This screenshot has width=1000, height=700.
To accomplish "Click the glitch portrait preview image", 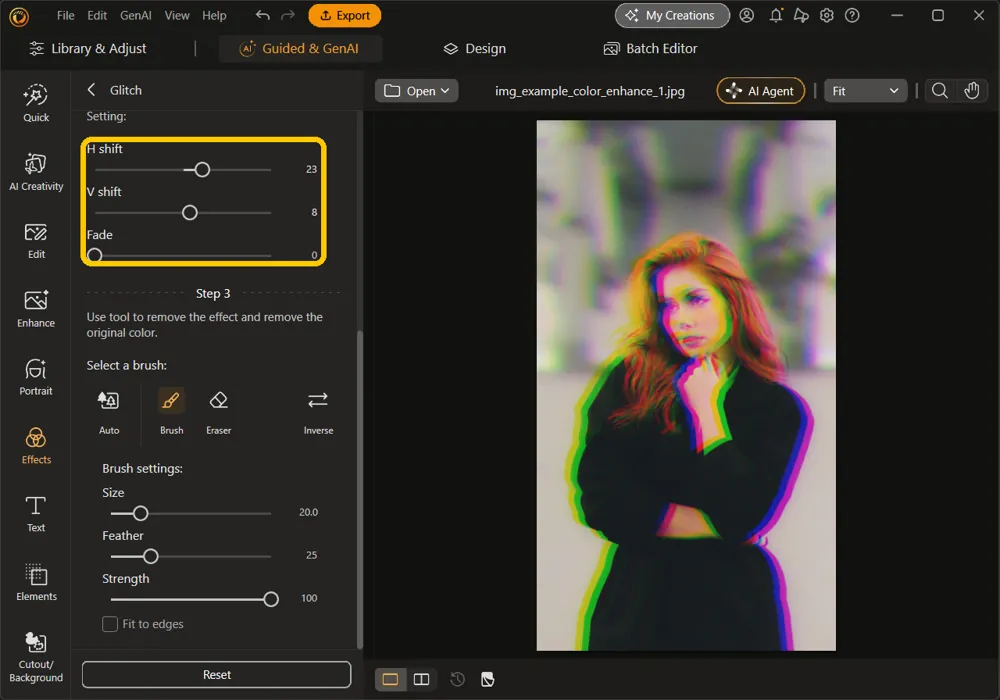I will (686, 386).
